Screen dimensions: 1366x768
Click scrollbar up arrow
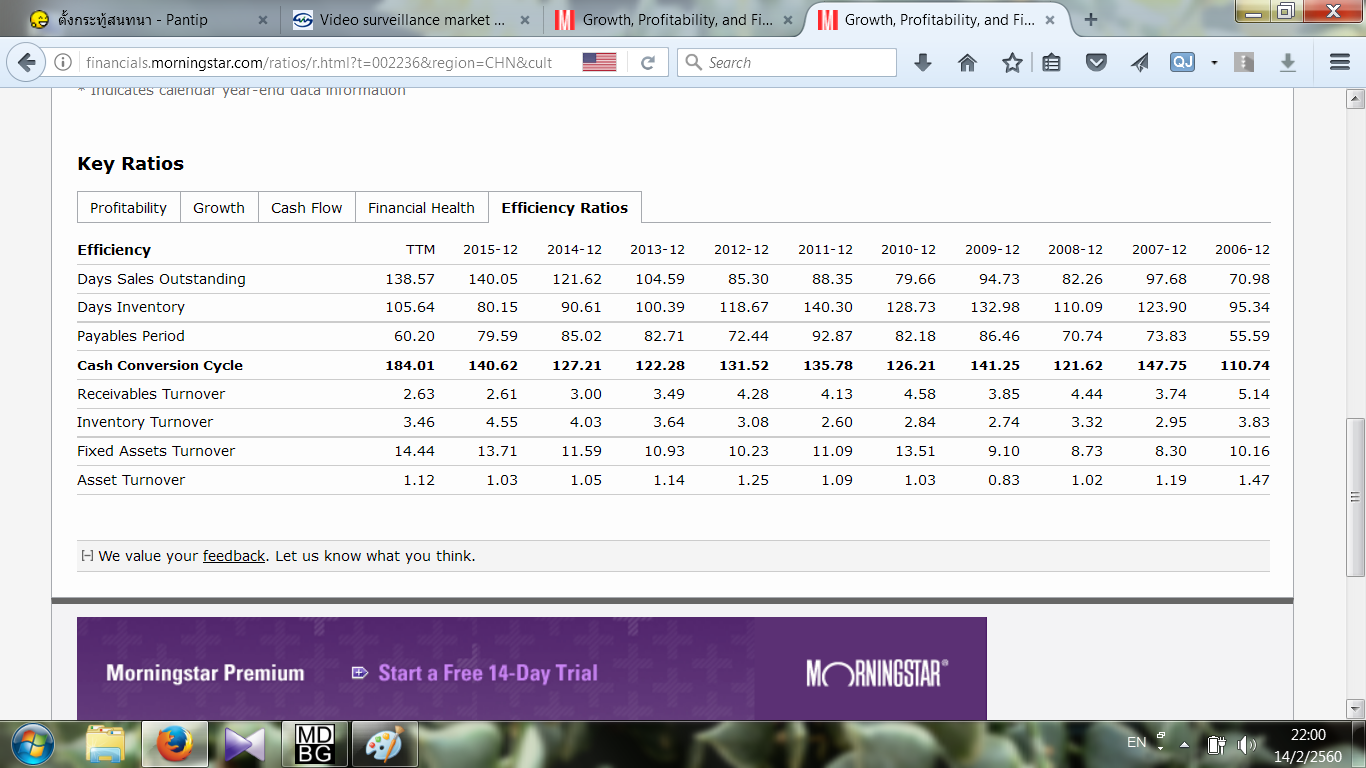click(x=1356, y=98)
